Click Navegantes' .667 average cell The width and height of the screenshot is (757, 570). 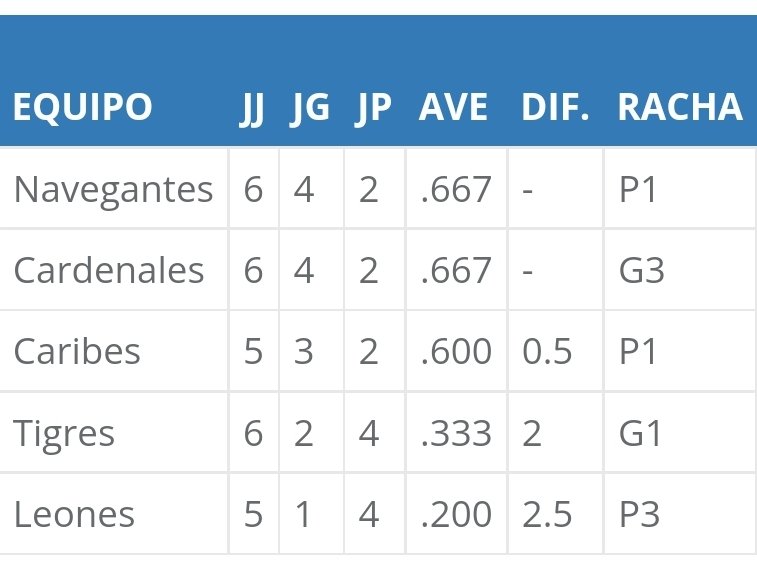[456, 189]
